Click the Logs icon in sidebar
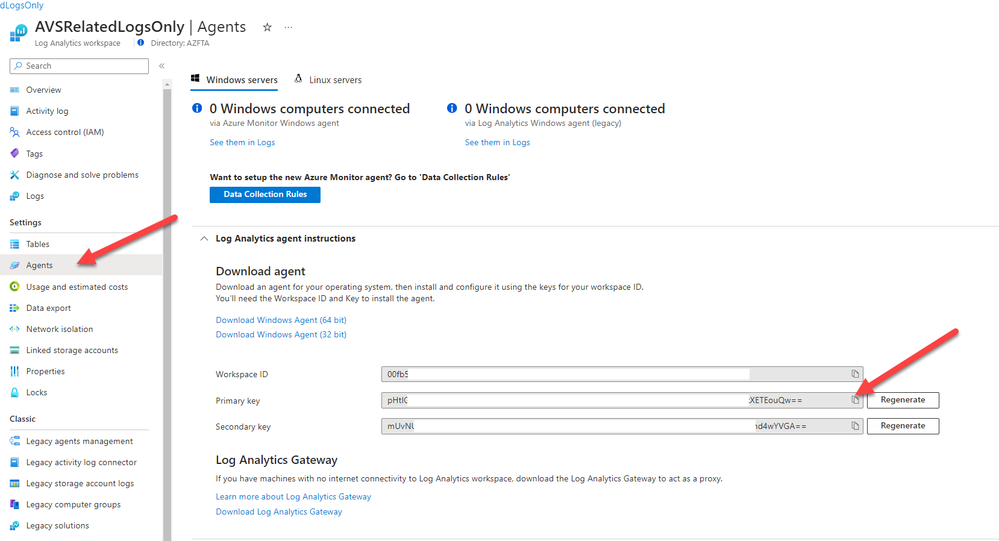This screenshot has width=999, height=541. click(15, 196)
